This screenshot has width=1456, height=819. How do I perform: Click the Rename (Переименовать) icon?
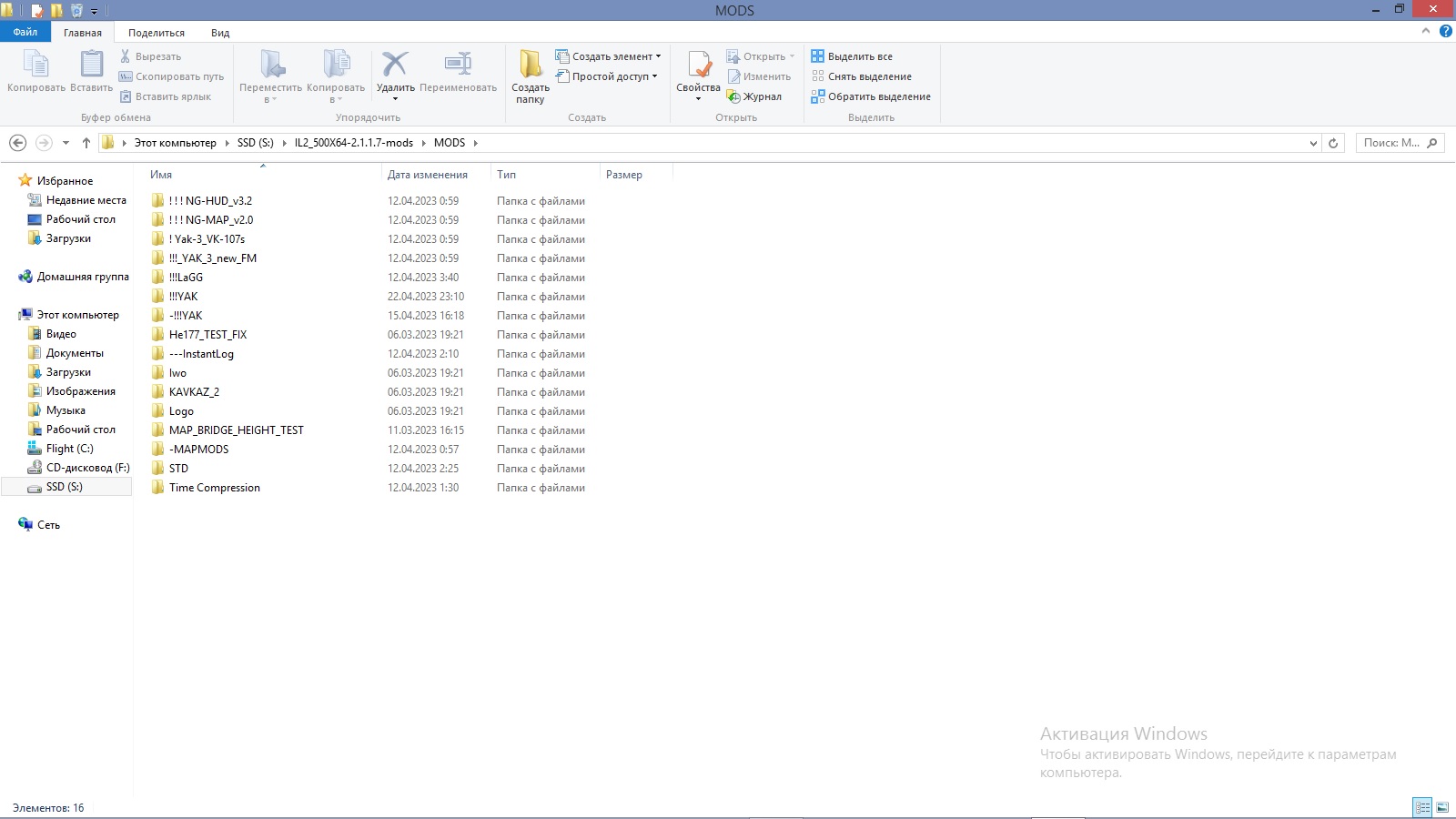point(458,64)
